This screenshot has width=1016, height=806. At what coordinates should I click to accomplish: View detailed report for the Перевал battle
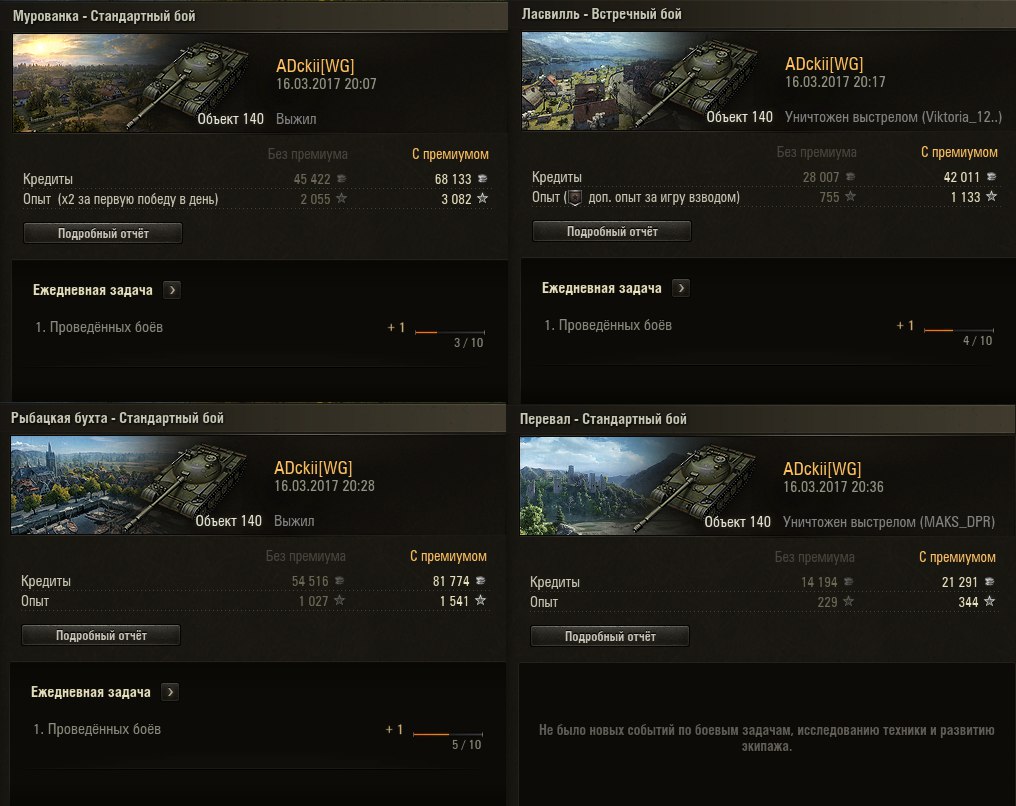click(x=610, y=635)
